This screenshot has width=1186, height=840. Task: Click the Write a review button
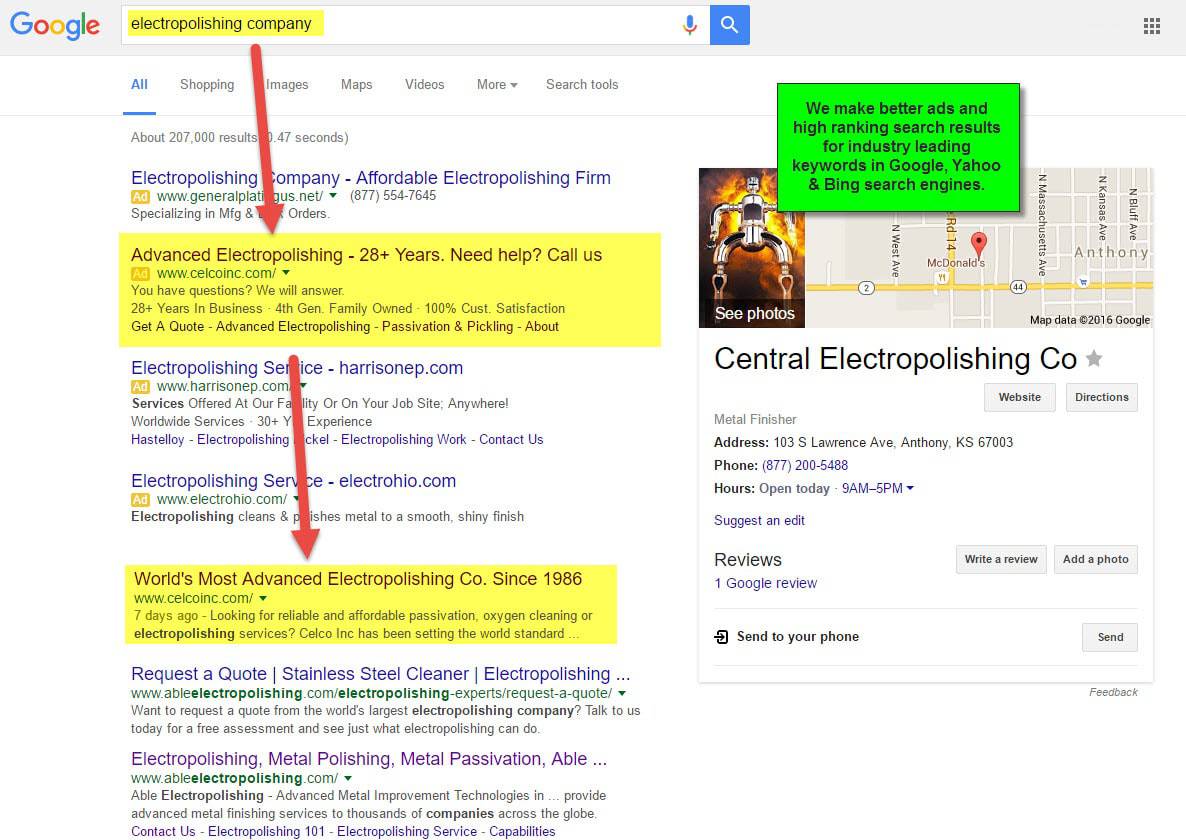coord(1000,559)
